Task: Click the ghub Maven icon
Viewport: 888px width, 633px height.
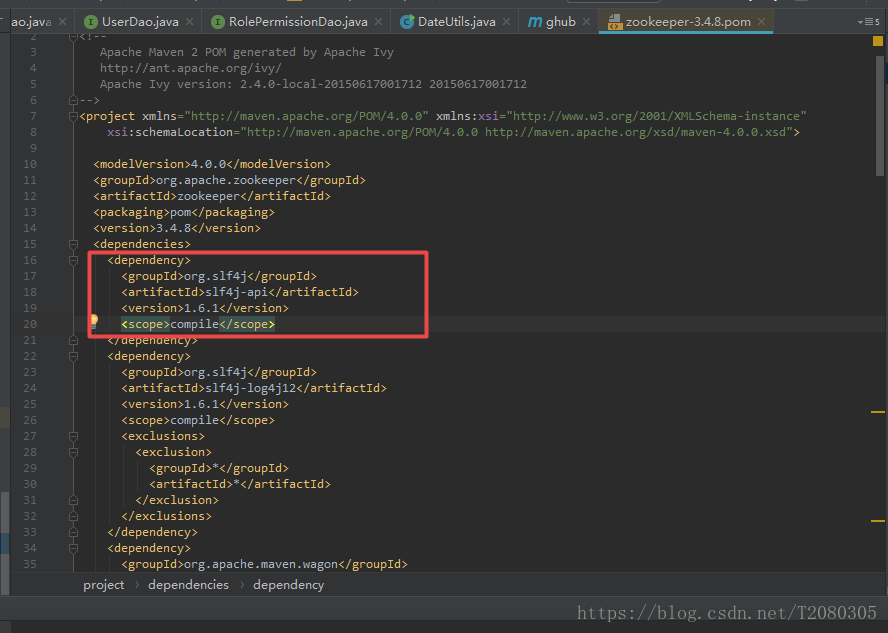Action: (x=535, y=22)
